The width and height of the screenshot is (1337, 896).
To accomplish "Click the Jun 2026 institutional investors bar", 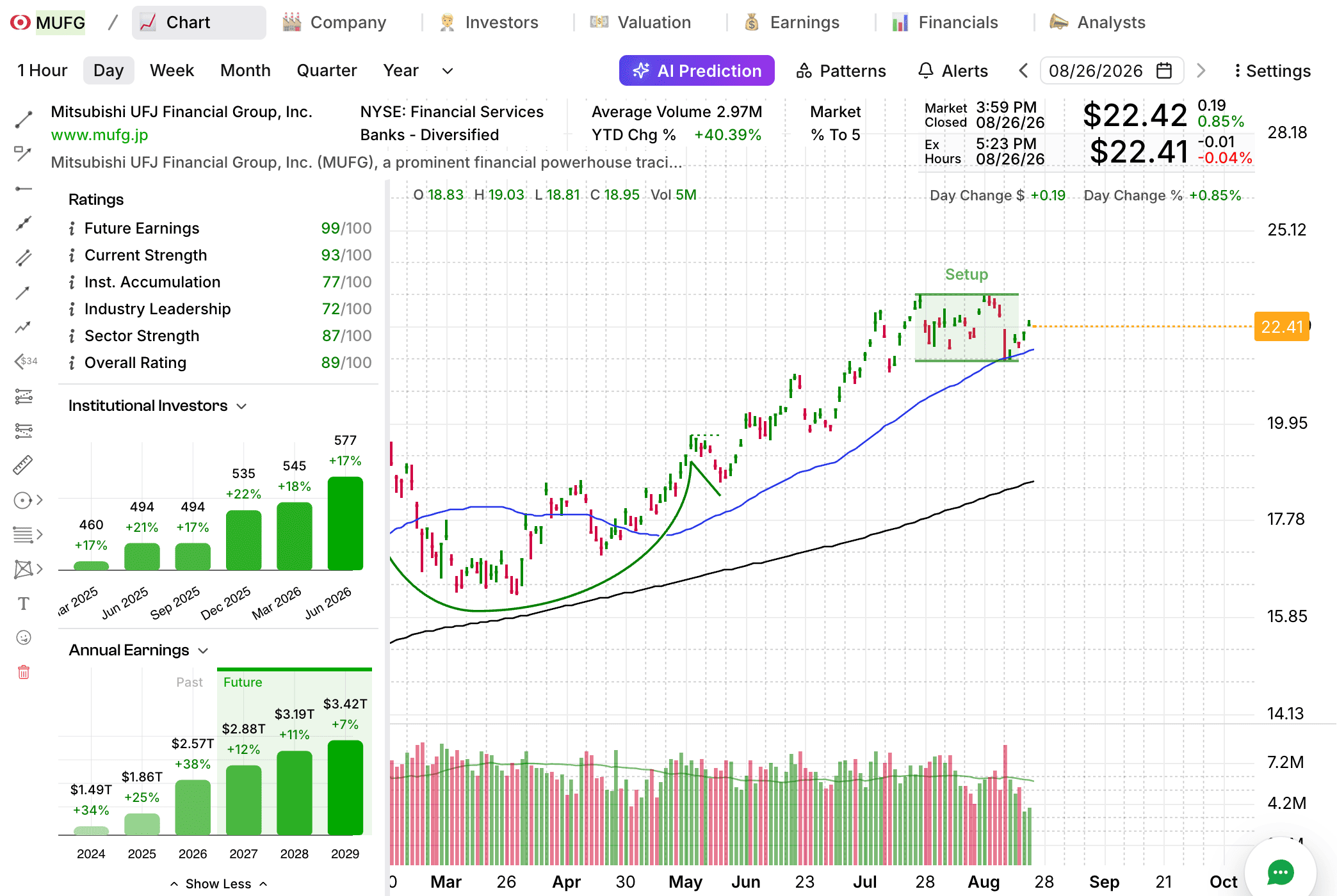I will click(345, 523).
